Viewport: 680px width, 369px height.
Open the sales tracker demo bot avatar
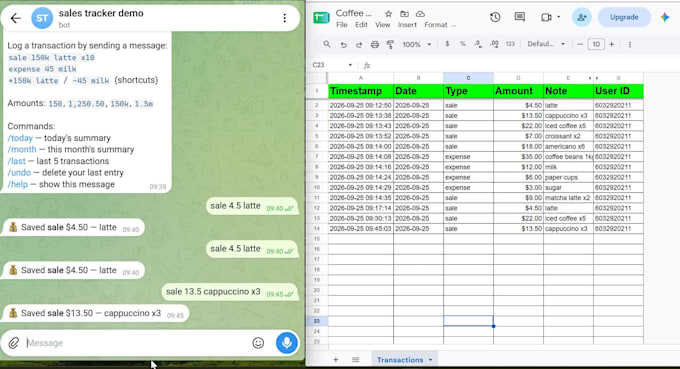tap(42, 18)
